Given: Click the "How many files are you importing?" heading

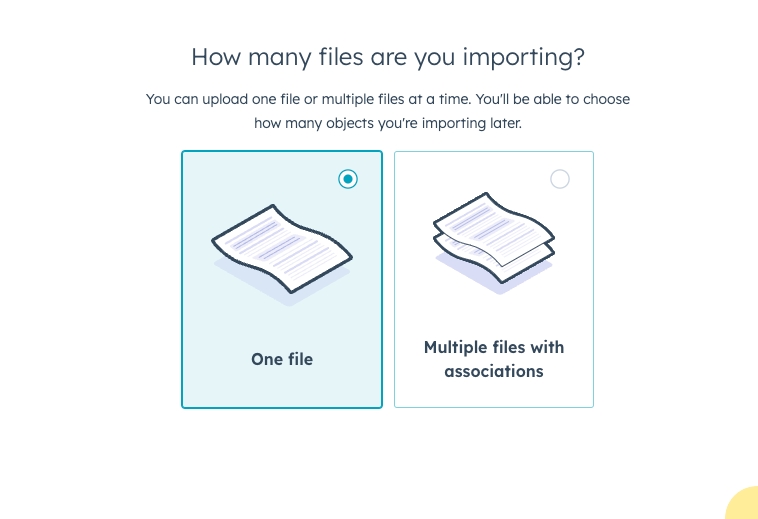Looking at the screenshot, I should tap(388, 57).
